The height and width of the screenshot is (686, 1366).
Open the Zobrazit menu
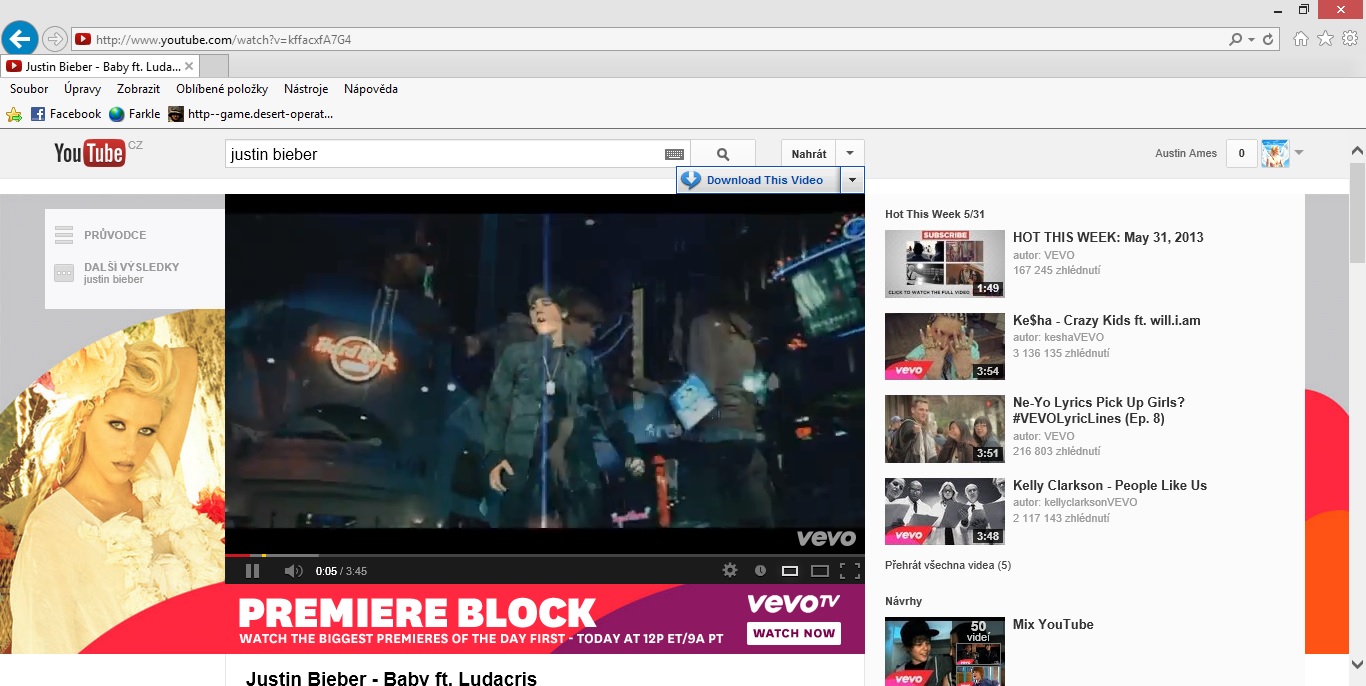click(x=138, y=89)
